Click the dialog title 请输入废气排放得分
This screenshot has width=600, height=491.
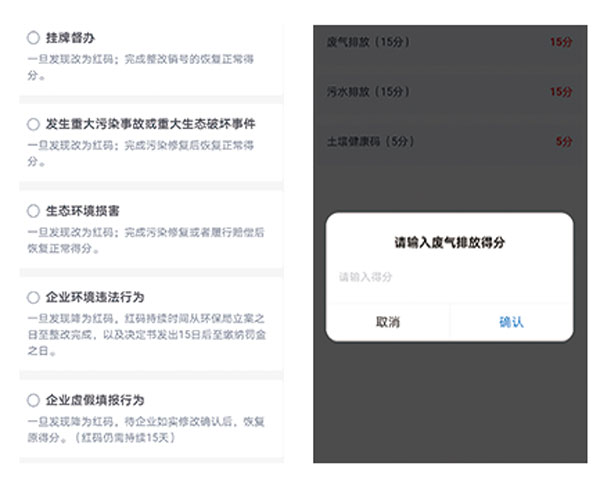click(x=449, y=242)
